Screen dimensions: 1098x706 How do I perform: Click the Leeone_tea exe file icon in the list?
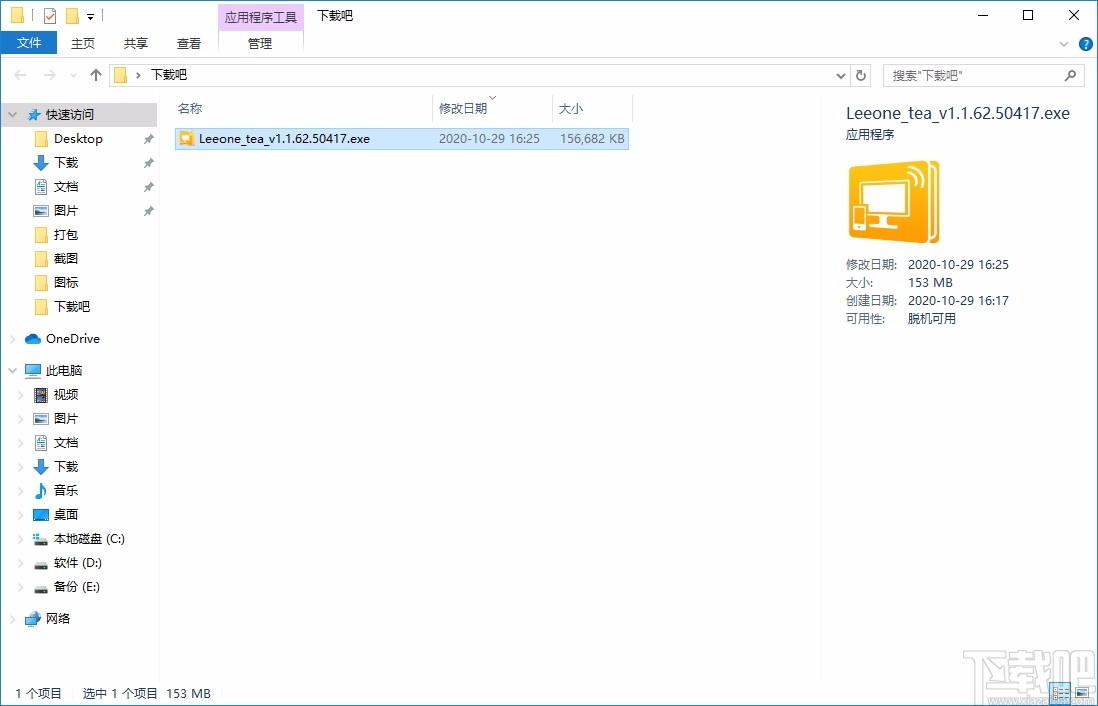click(x=186, y=139)
